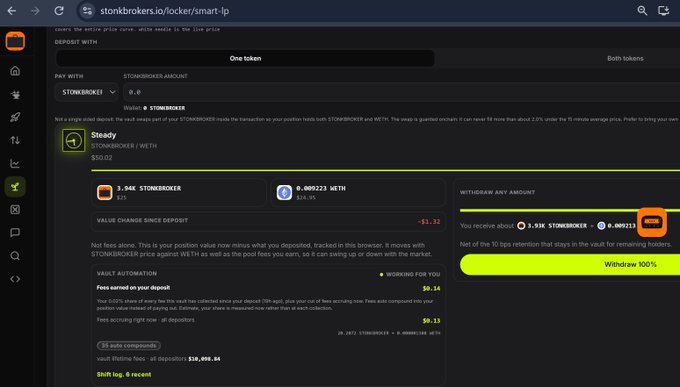This screenshot has width=680, height=387.
Task: Open the swap arrows icon in the sidebar
Action: (15, 140)
